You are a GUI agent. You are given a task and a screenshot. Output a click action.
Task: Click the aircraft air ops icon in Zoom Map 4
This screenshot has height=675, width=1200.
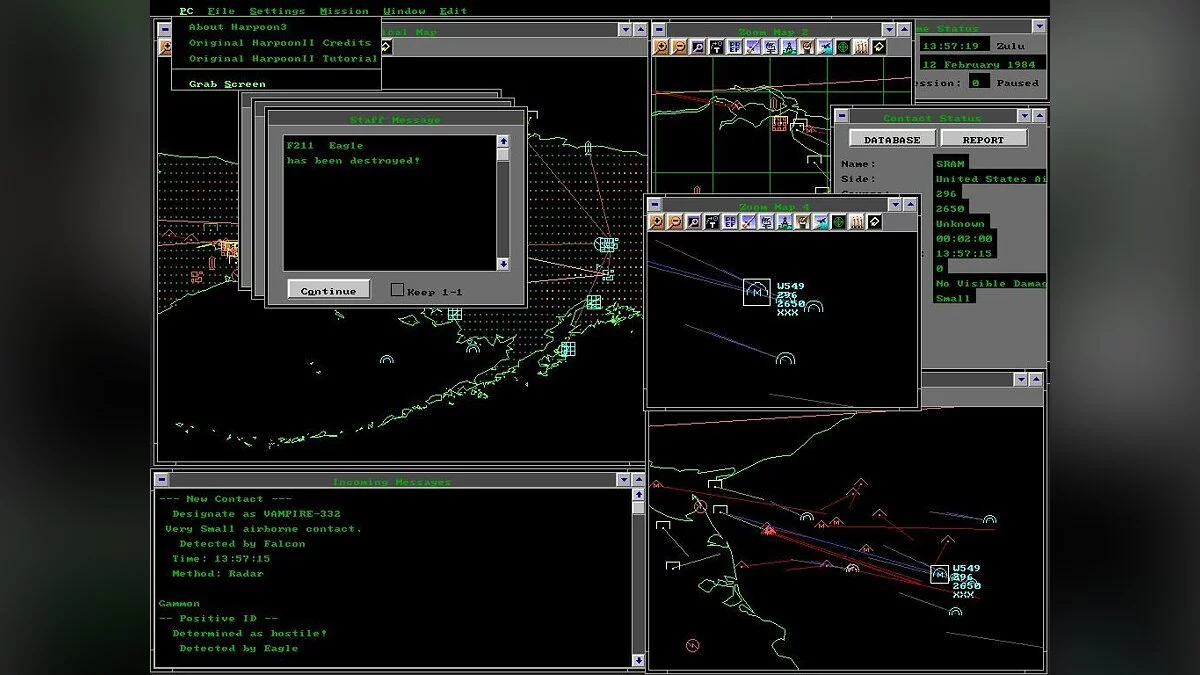coord(821,222)
